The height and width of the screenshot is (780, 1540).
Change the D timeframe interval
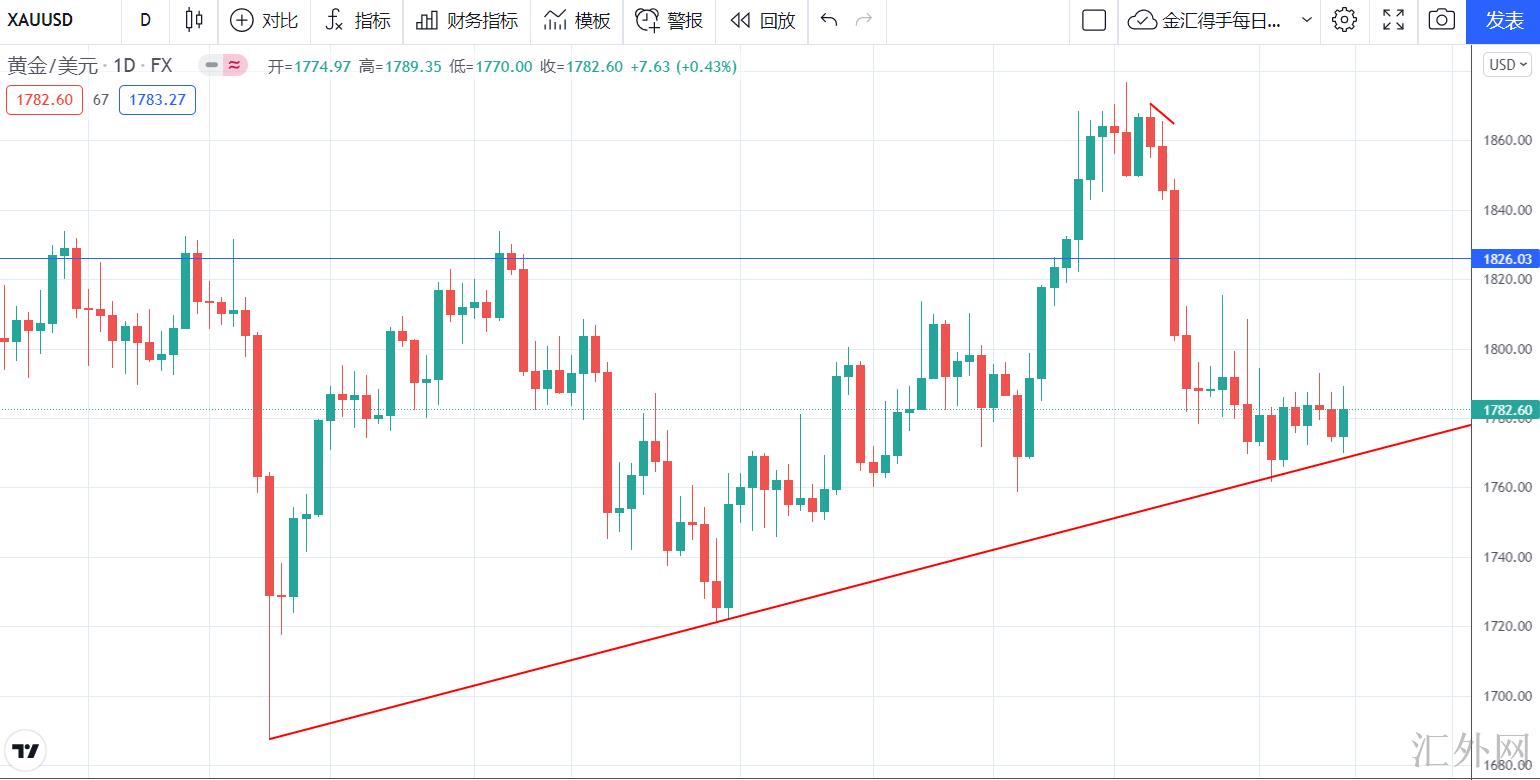146,20
